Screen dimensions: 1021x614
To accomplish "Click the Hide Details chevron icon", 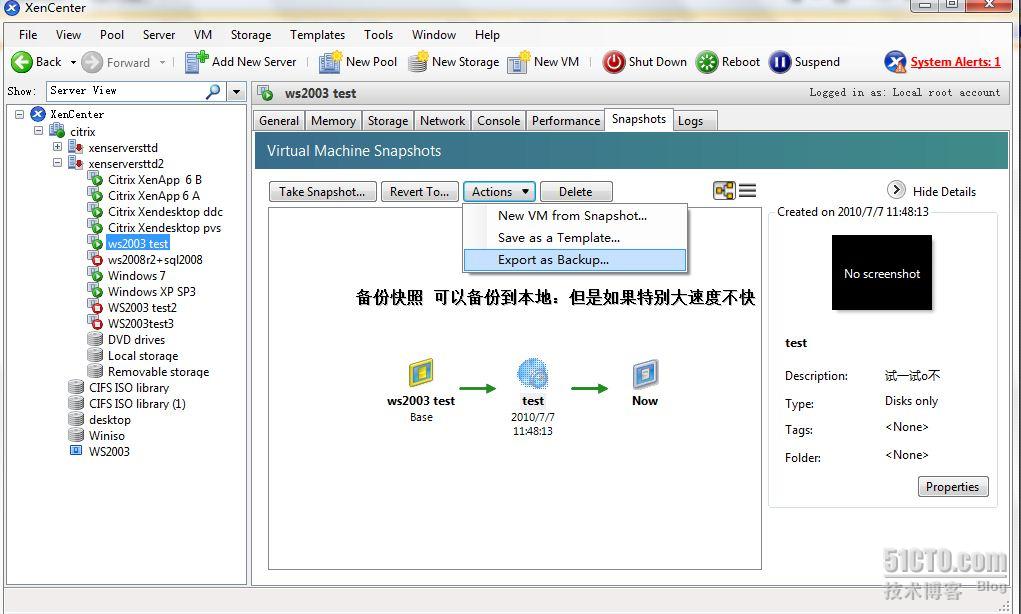I will pos(896,189).
